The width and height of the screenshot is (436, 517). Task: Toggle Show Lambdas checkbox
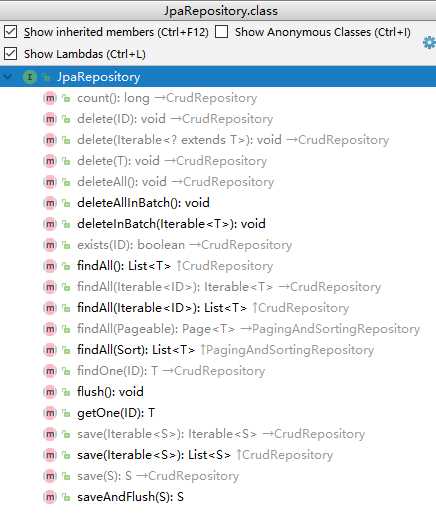(10, 54)
